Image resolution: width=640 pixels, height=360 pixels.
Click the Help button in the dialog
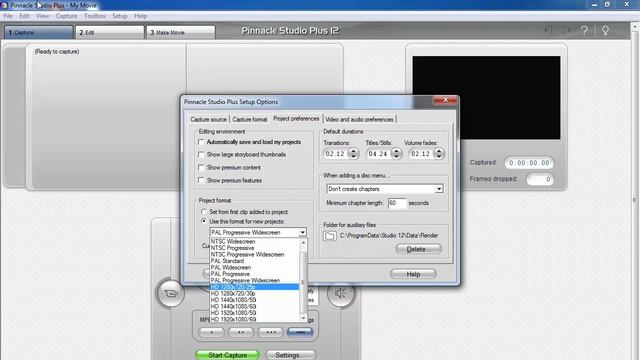(x=413, y=274)
